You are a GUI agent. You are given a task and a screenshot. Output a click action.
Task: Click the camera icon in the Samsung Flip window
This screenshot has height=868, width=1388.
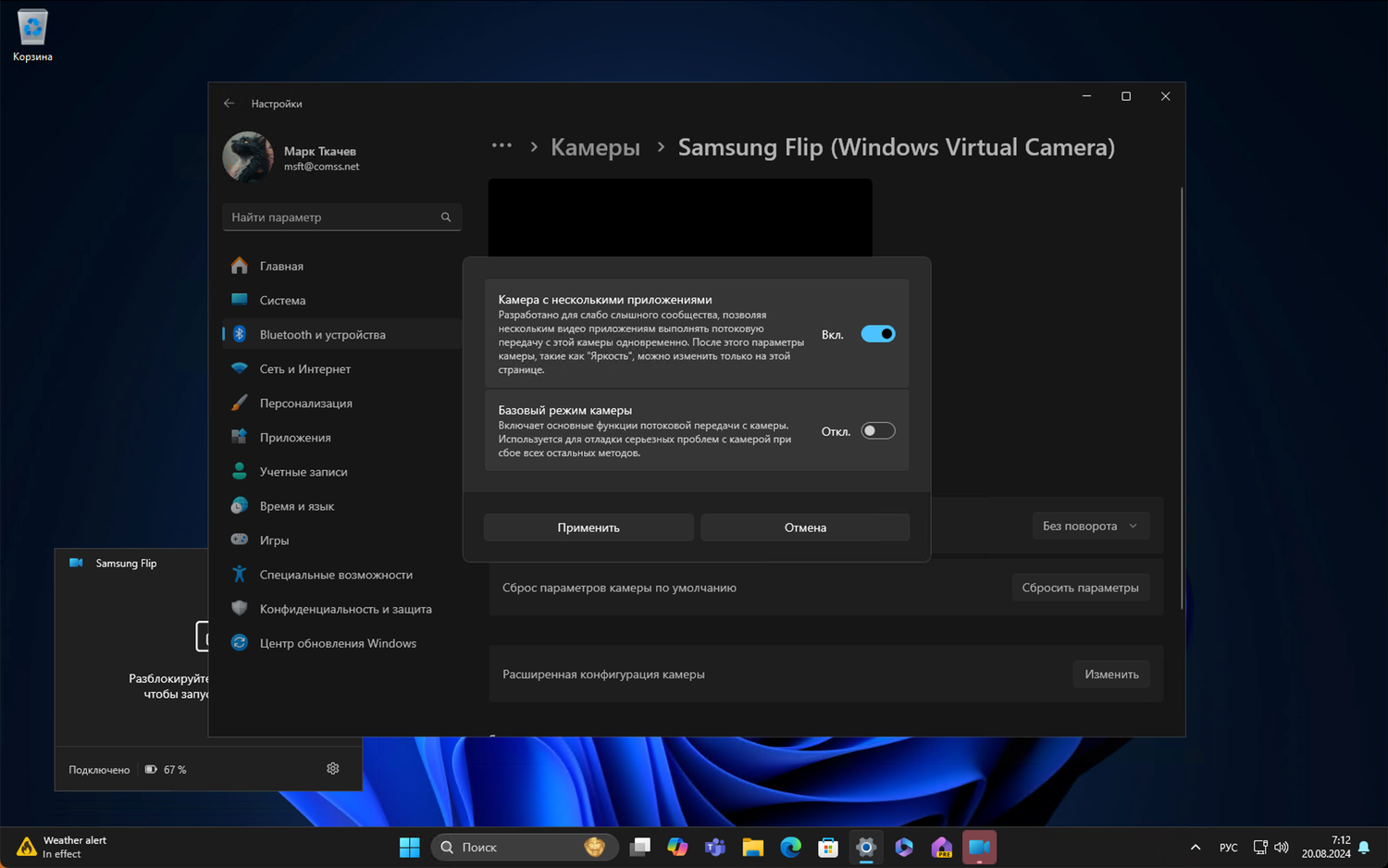(x=76, y=563)
